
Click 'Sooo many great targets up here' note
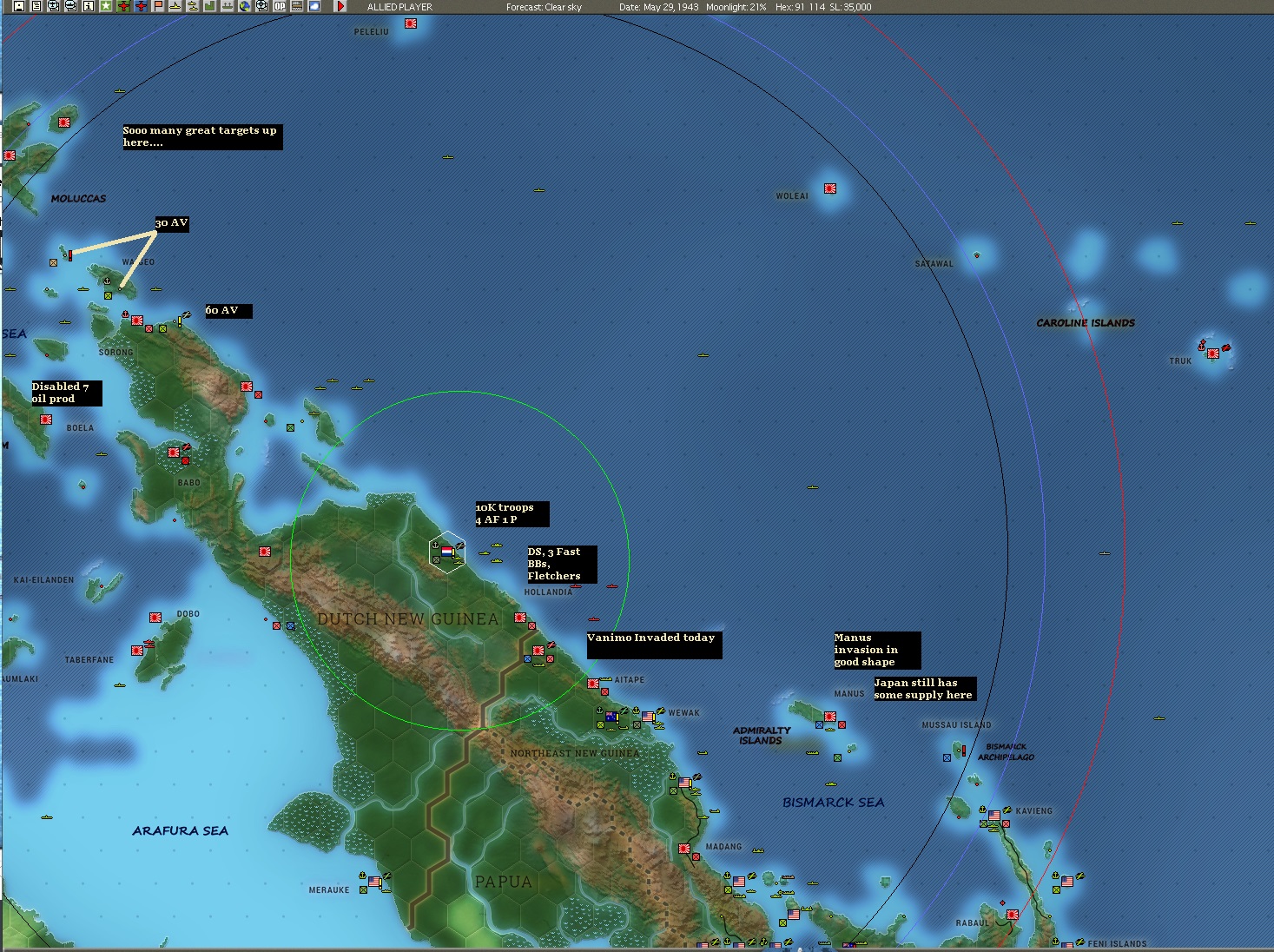[202, 136]
